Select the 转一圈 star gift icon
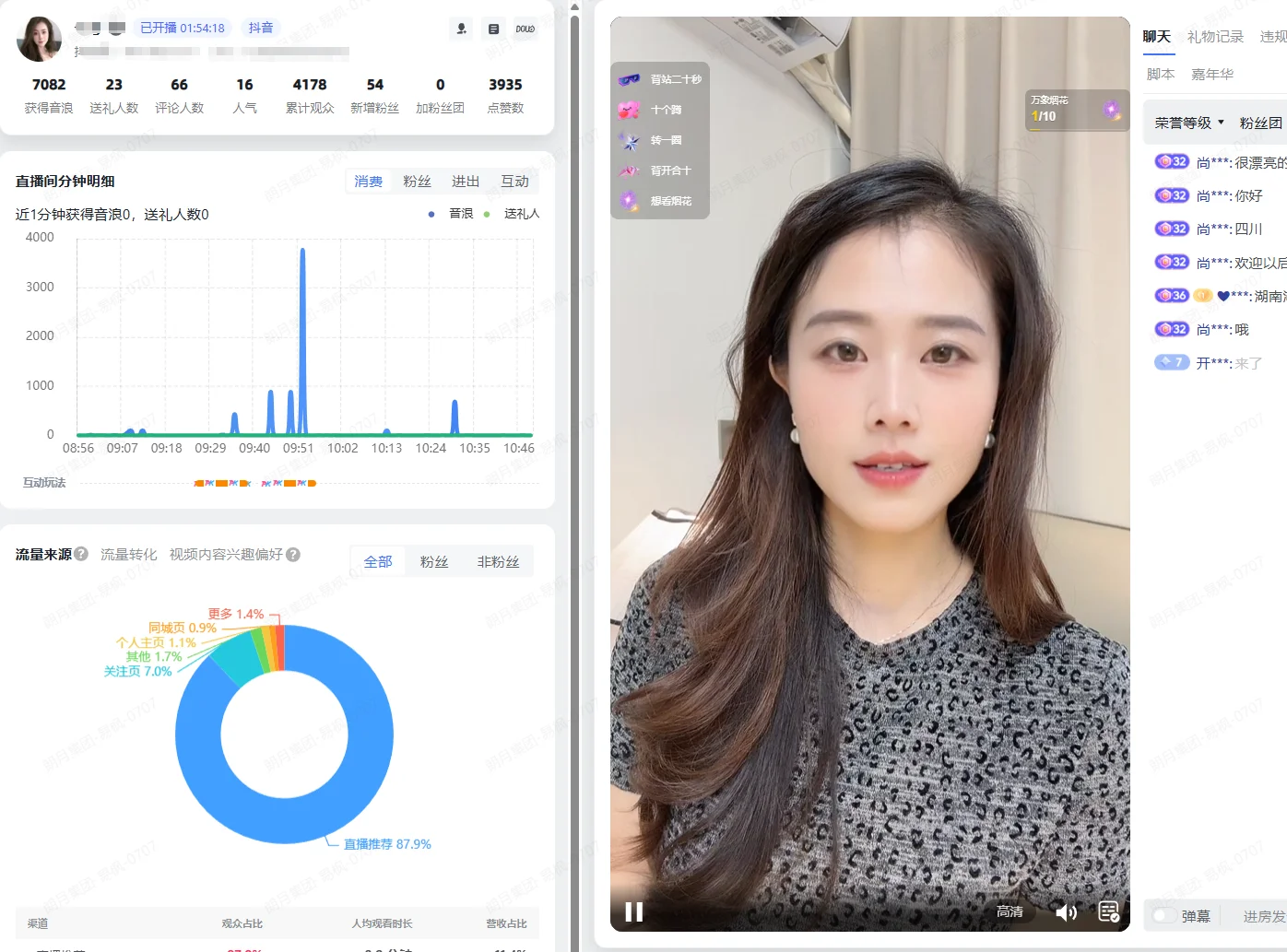This screenshot has width=1287, height=952. point(630,140)
